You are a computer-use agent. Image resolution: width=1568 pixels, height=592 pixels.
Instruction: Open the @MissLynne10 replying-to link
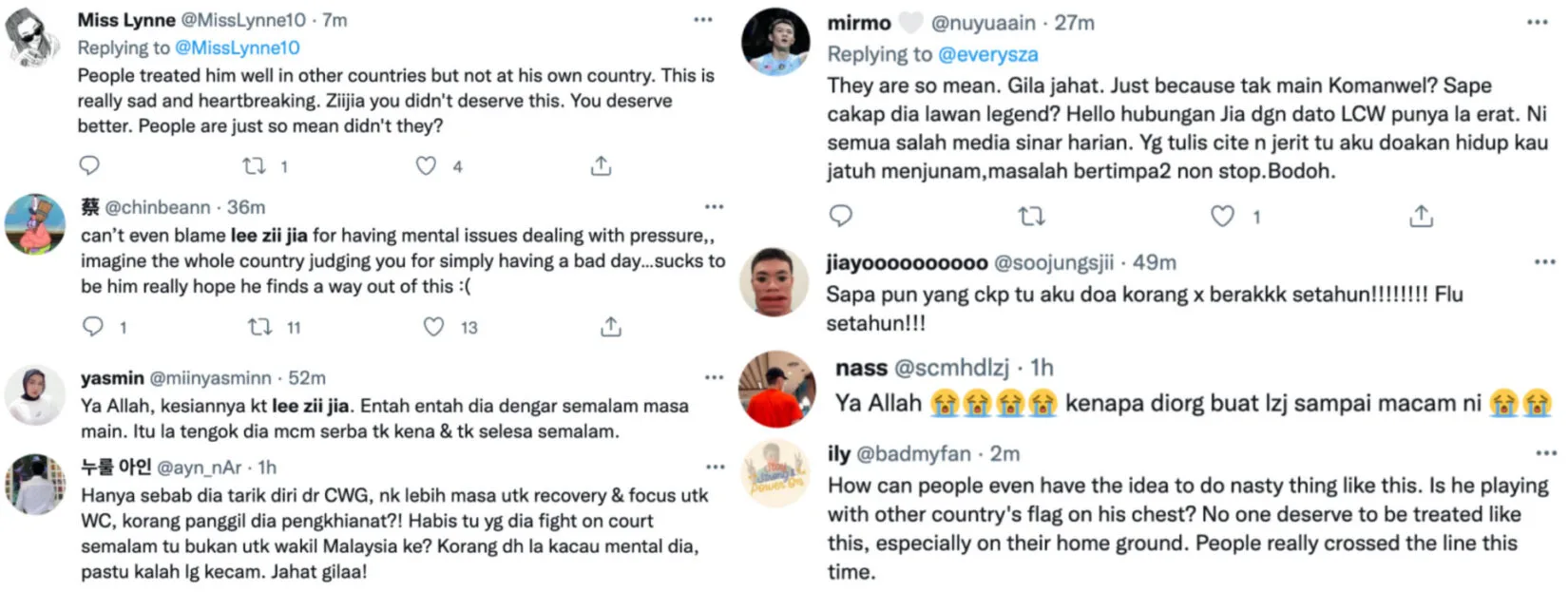point(238,48)
